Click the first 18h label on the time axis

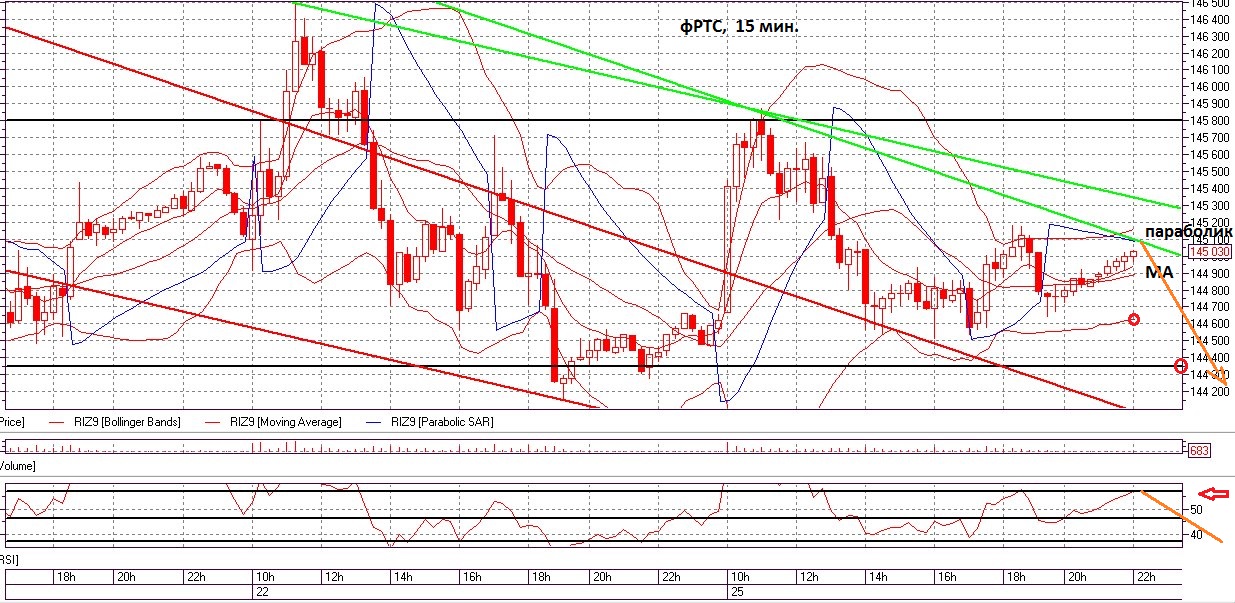[x=66, y=577]
